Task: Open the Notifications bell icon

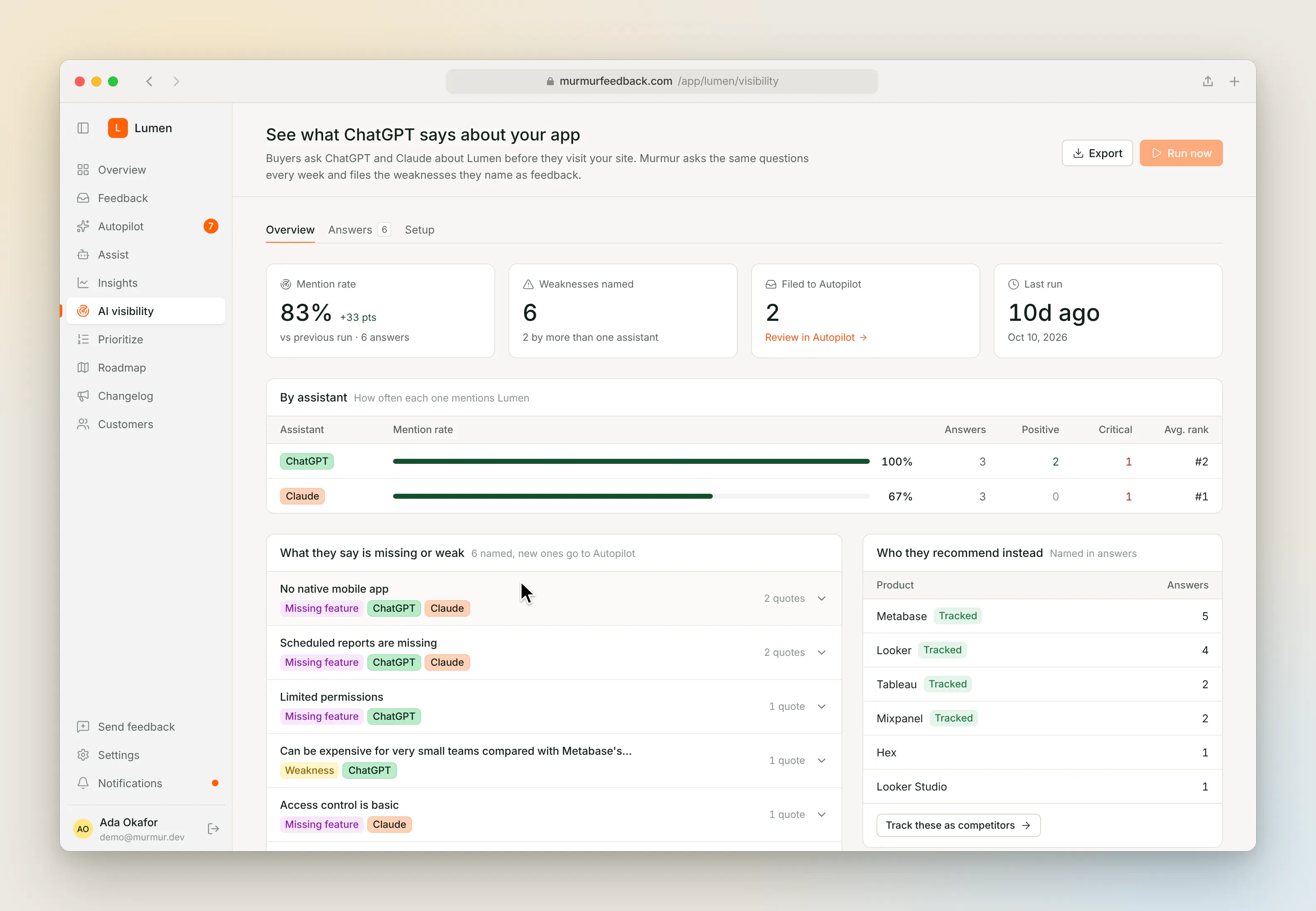Action: click(x=83, y=783)
